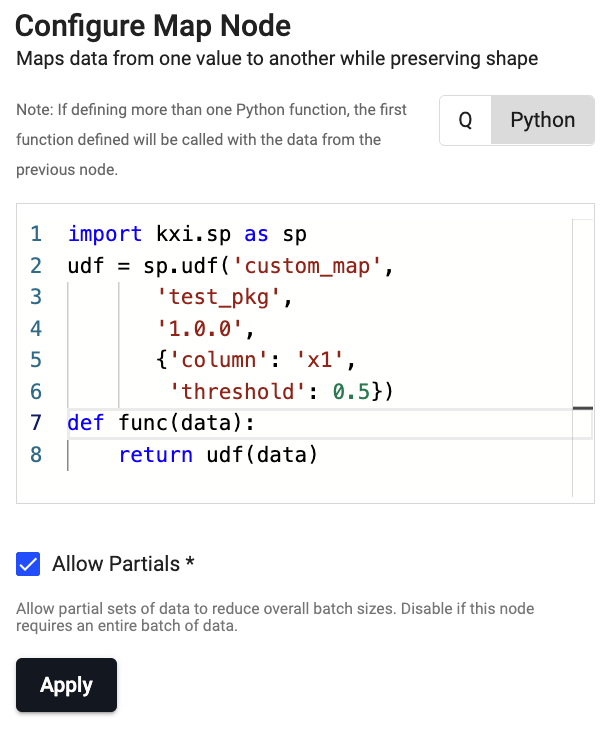Click line number 7 in the gutter
Image resolution: width=610 pixels, height=739 pixels.
coord(36,423)
